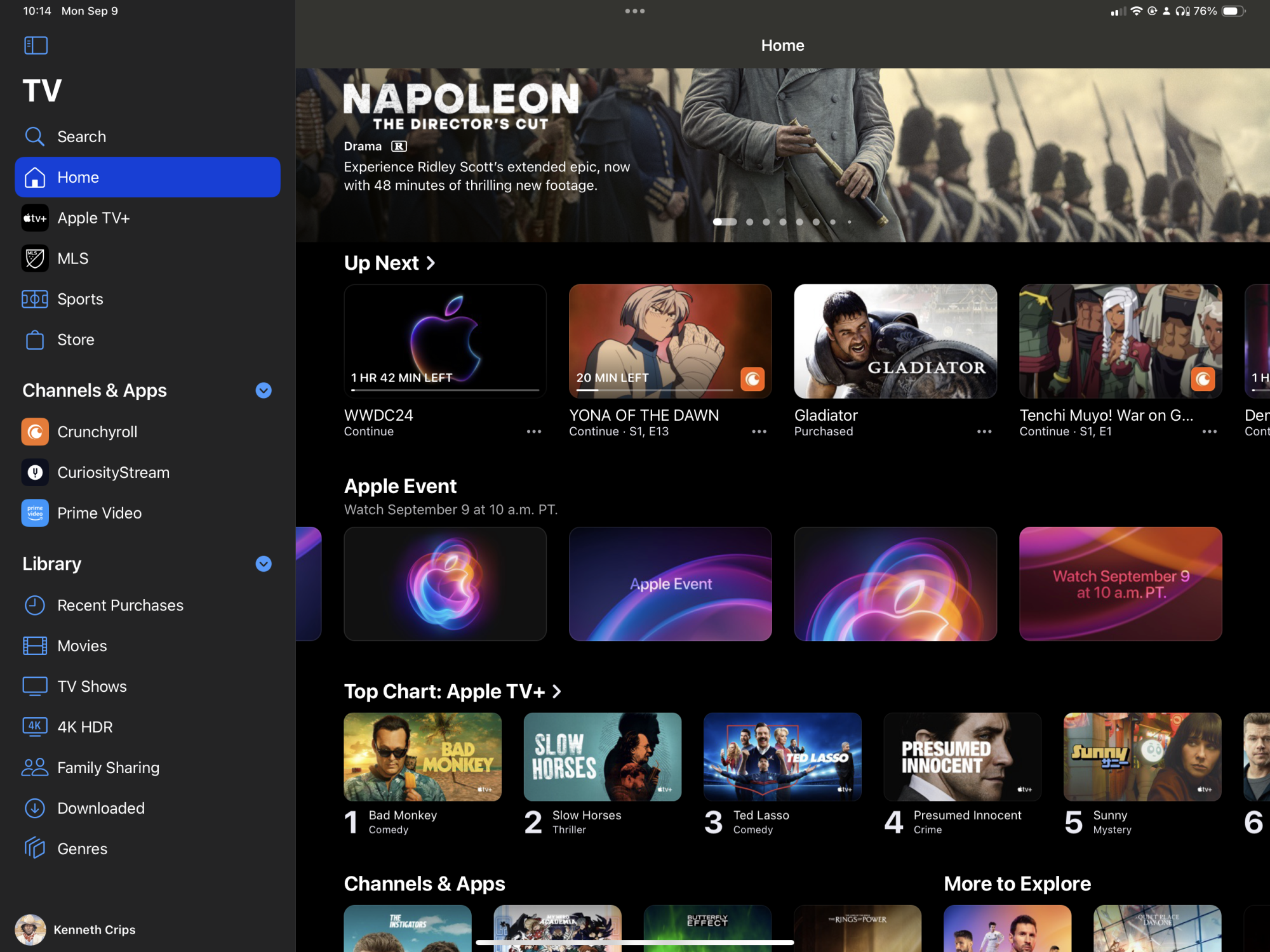Expand Top Chart: Apple TV+ chevron
This screenshot has height=952, width=1270.
pos(557,691)
